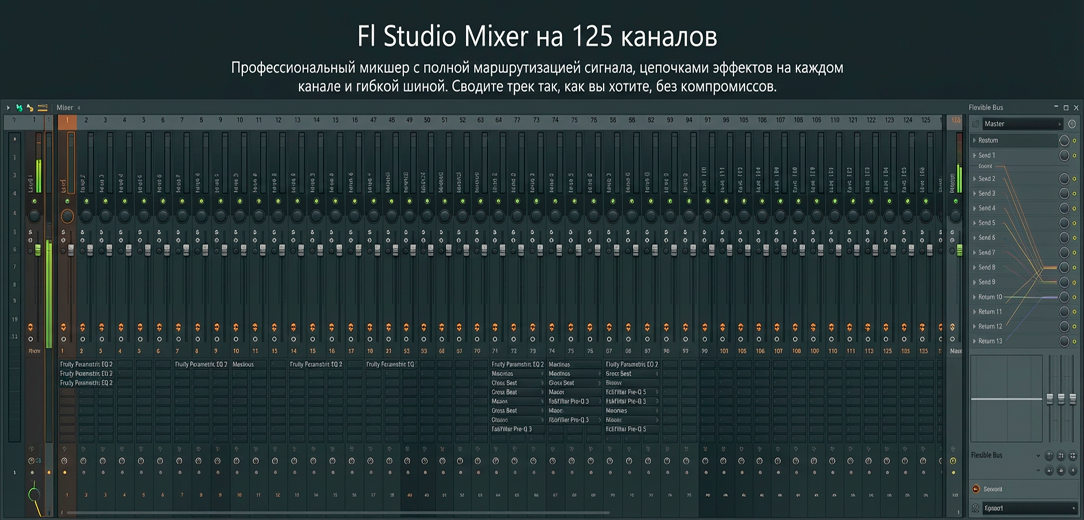The width and height of the screenshot is (1084, 520).
Task: Toggle the green mute LED on channel 1
Action: click(67, 201)
